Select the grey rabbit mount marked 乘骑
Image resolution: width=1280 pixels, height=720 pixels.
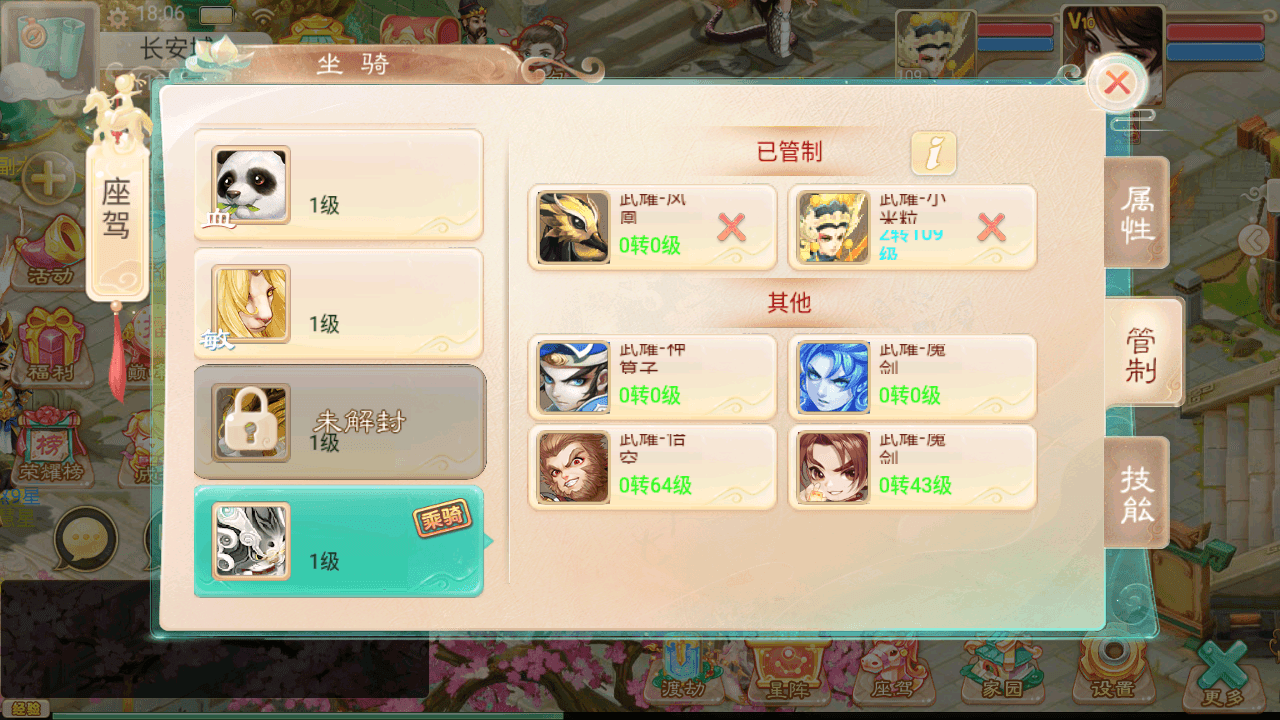339,541
